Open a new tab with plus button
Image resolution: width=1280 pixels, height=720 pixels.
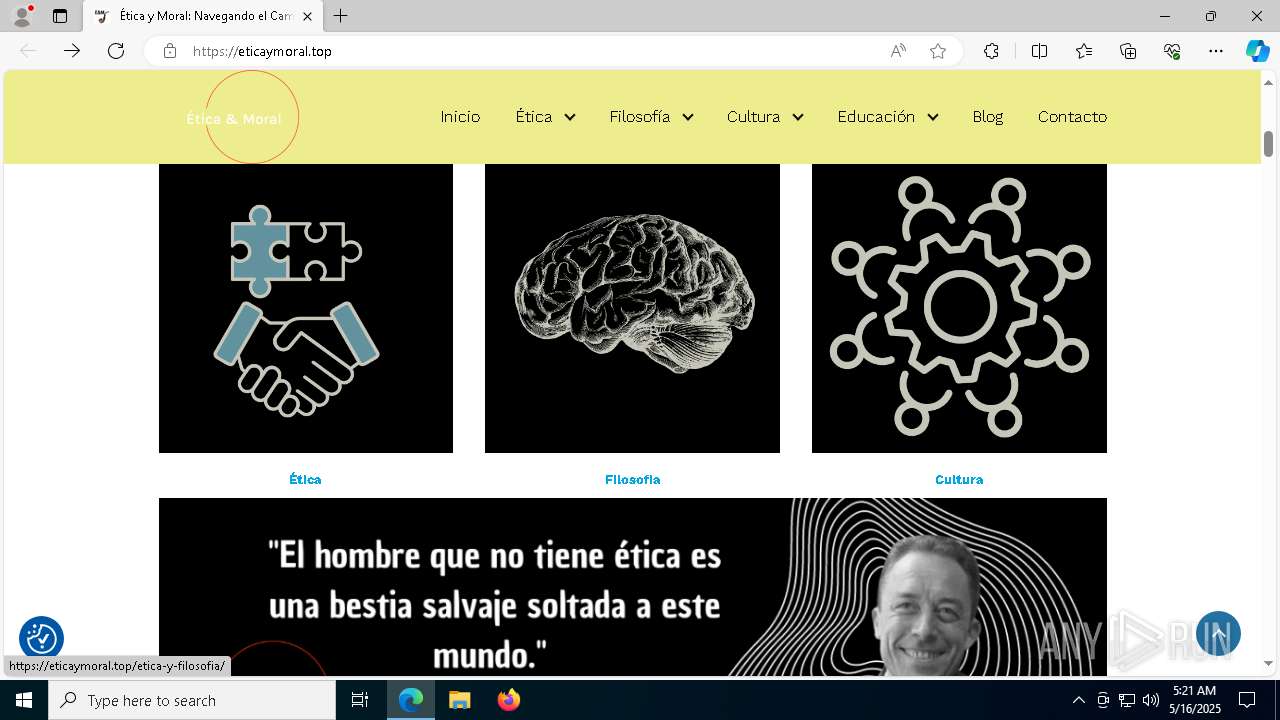click(341, 16)
